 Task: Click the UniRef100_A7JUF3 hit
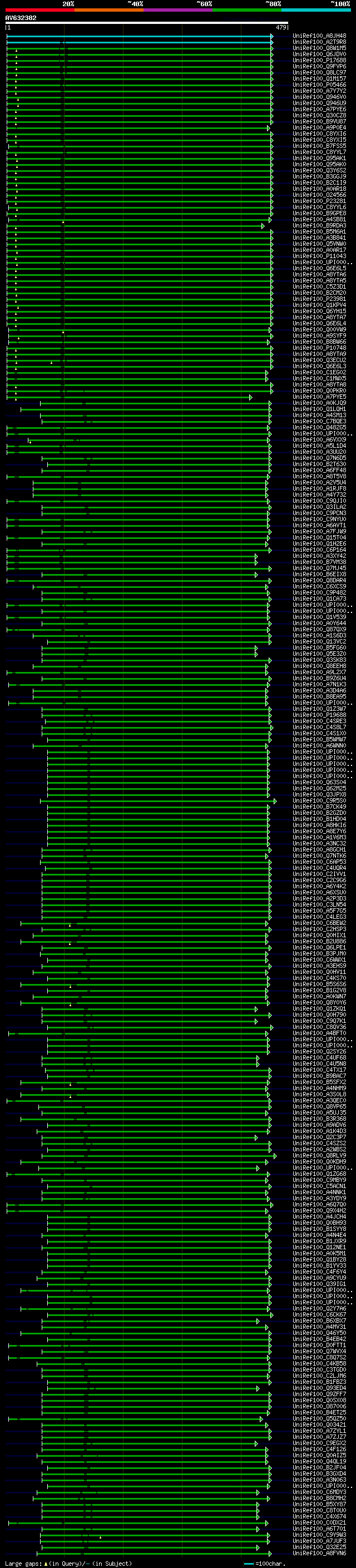[x=319, y=1542]
